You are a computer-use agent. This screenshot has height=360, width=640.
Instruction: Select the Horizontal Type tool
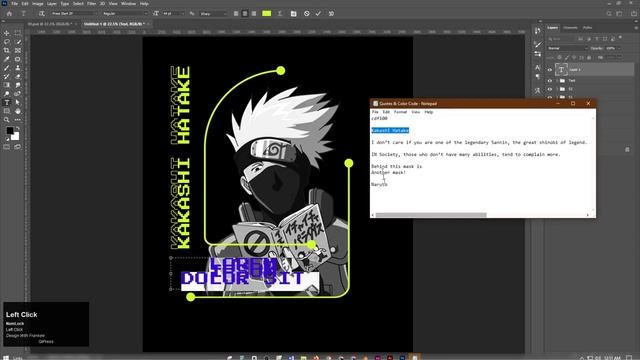click(x=7, y=102)
